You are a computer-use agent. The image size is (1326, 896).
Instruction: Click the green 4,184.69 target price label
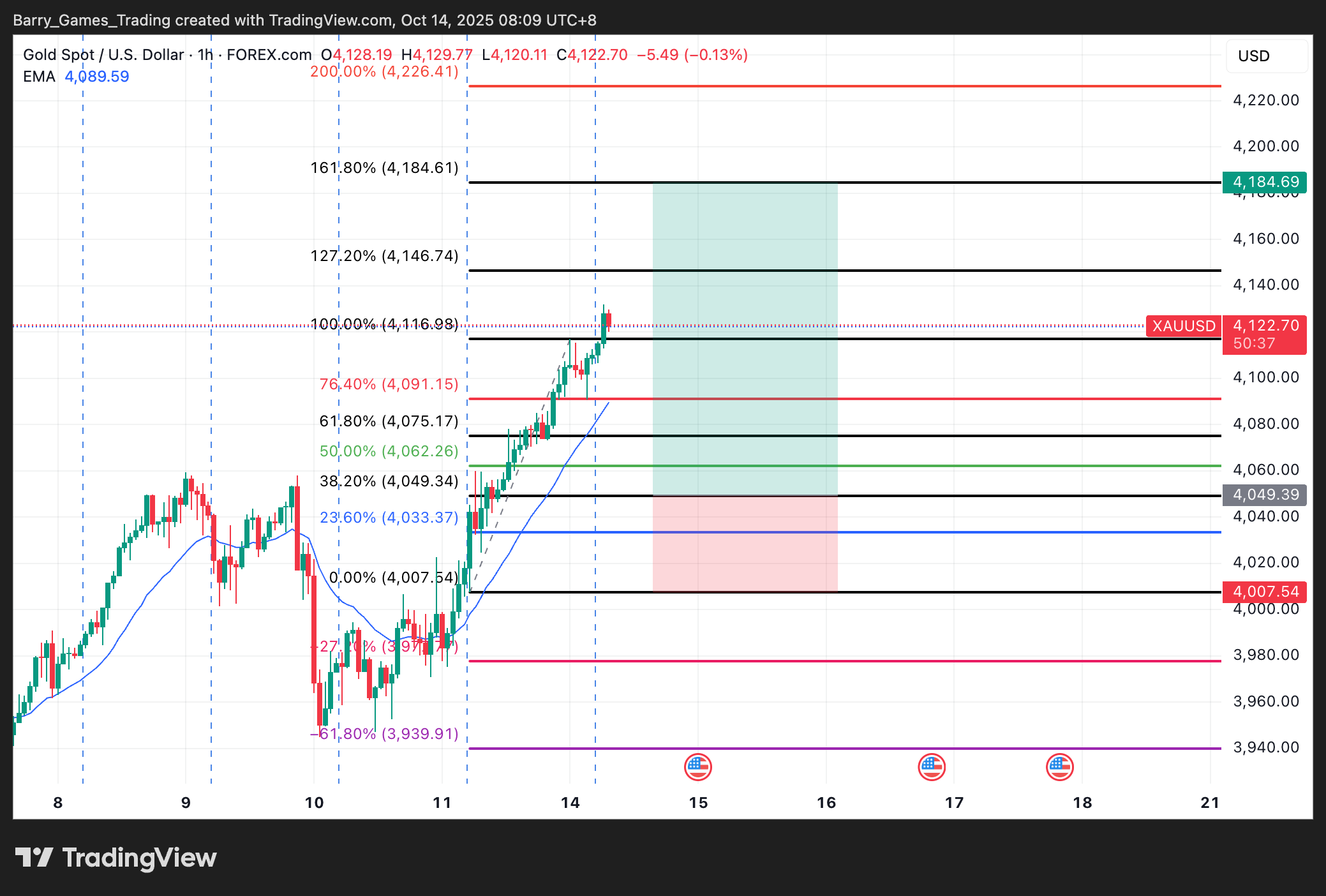(1265, 183)
